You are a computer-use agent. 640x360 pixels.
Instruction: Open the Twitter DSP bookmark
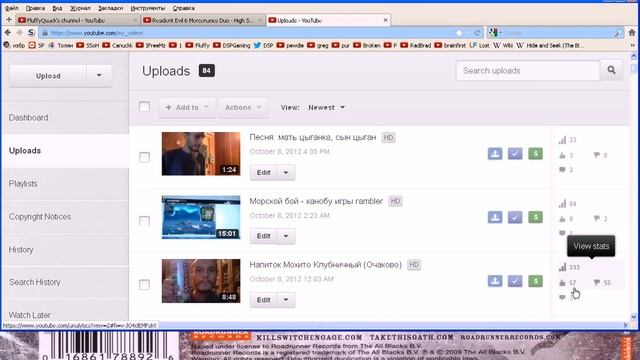pyautogui.click(x=263, y=45)
